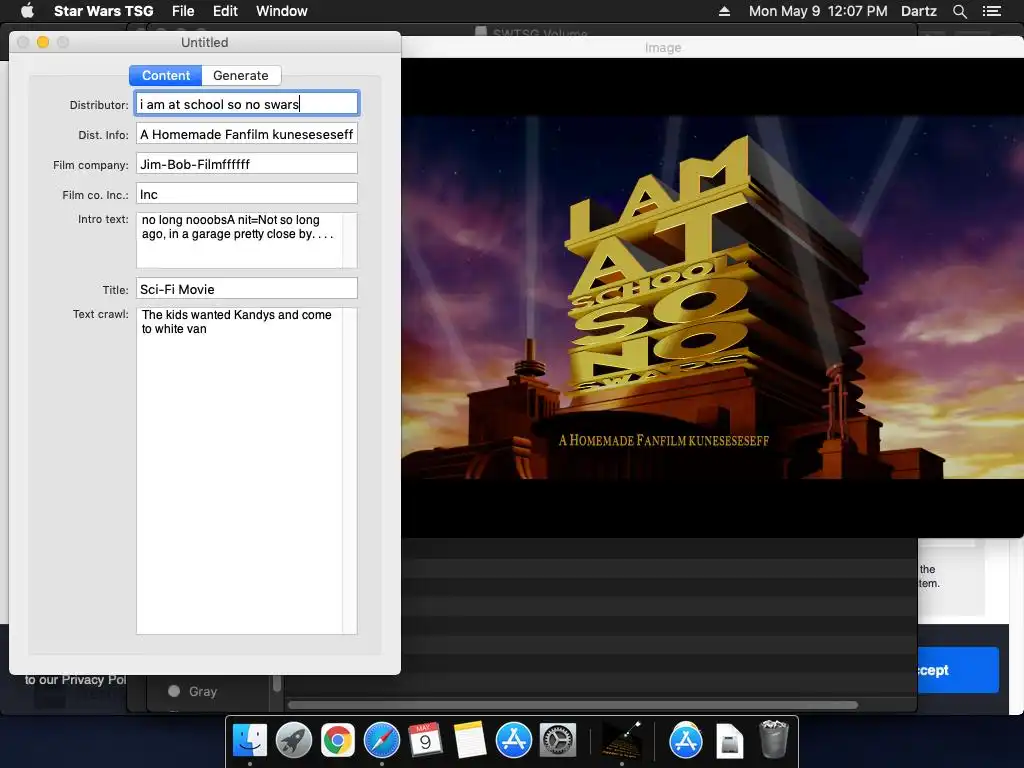Image resolution: width=1024 pixels, height=768 pixels.
Task: Click the generated logo preview image
Action: (712, 297)
